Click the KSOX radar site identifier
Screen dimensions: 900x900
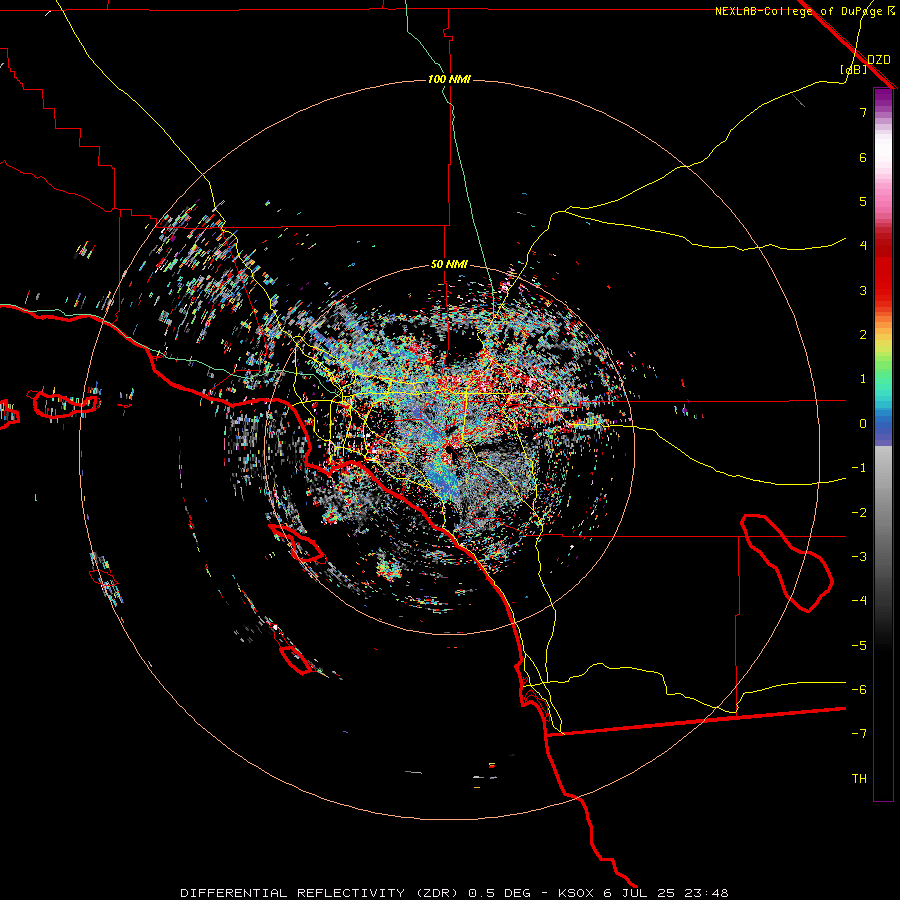pyautogui.click(x=577, y=893)
